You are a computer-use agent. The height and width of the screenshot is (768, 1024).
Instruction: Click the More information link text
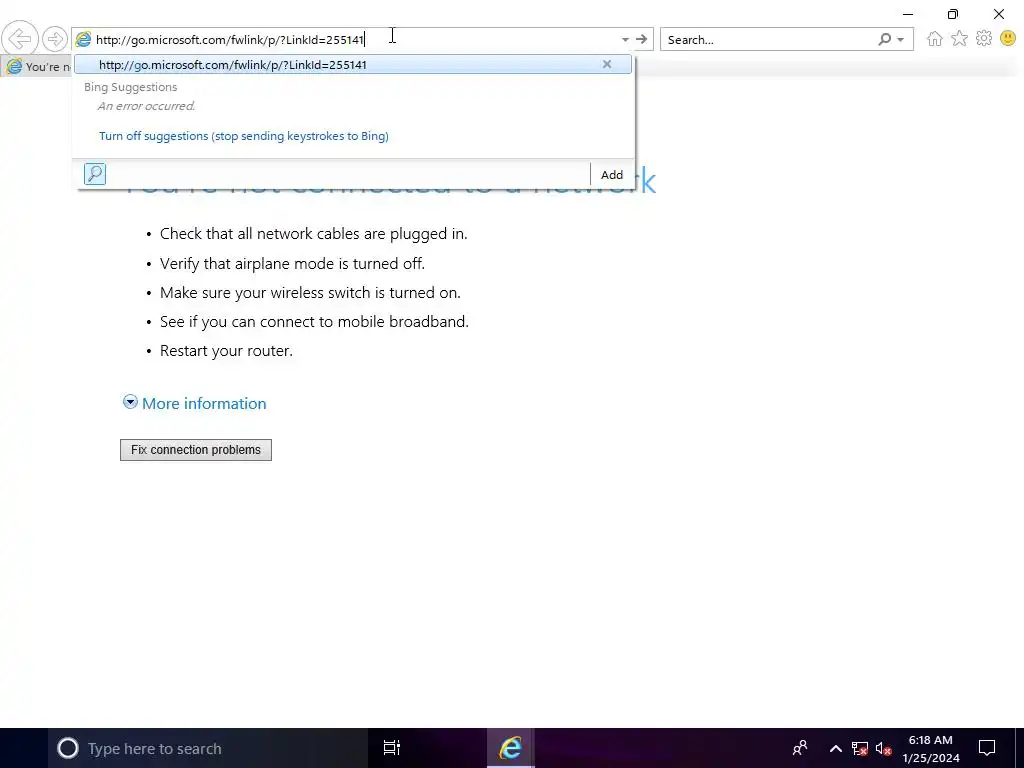[204, 404]
